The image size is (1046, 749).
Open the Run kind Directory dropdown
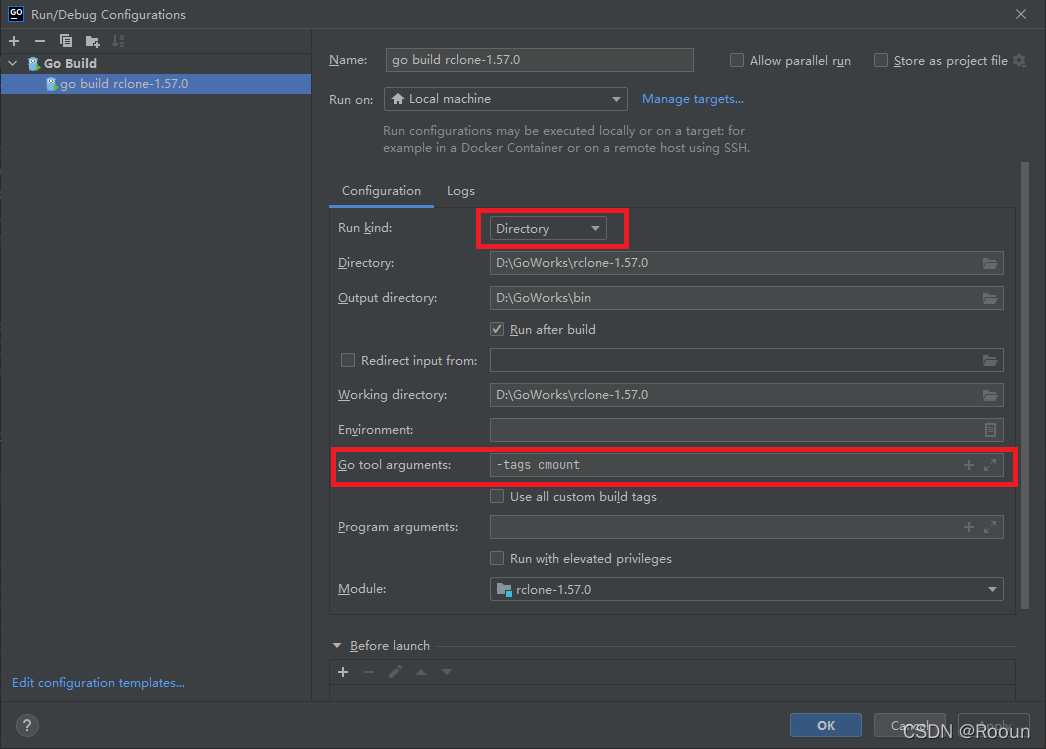pos(548,229)
